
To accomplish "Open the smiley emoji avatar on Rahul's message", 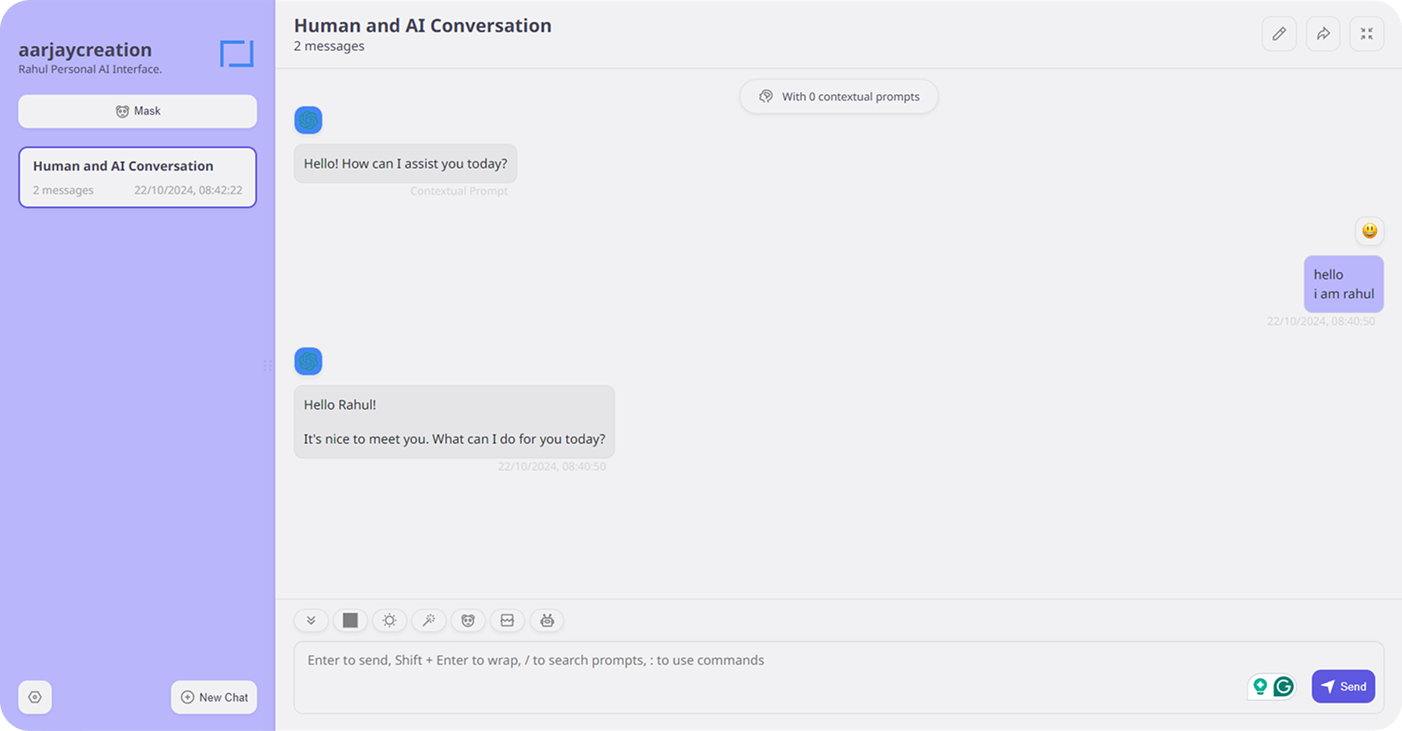I will pyautogui.click(x=1369, y=231).
